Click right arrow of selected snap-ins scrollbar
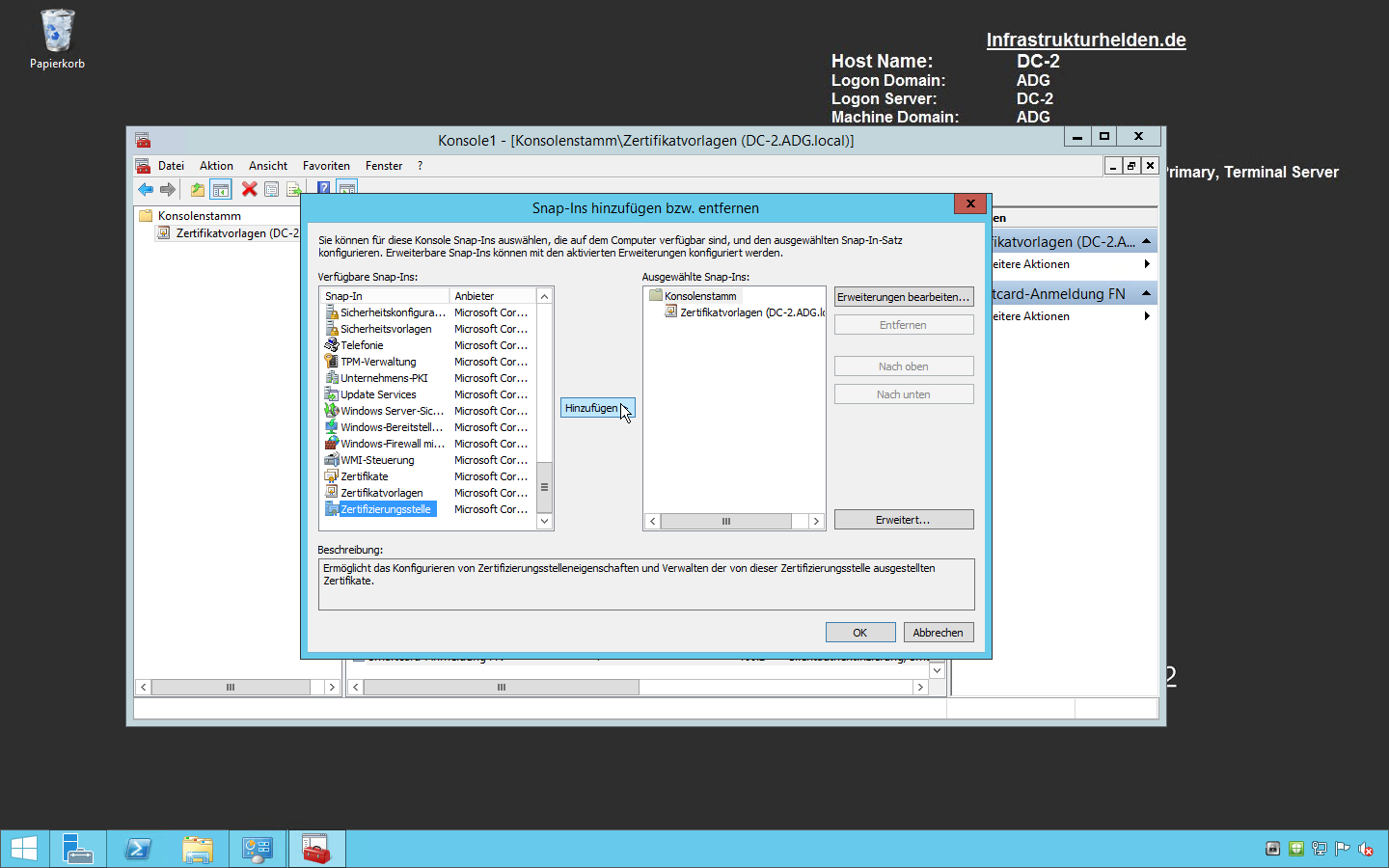The height and width of the screenshot is (868, 1389). point(817,521)
